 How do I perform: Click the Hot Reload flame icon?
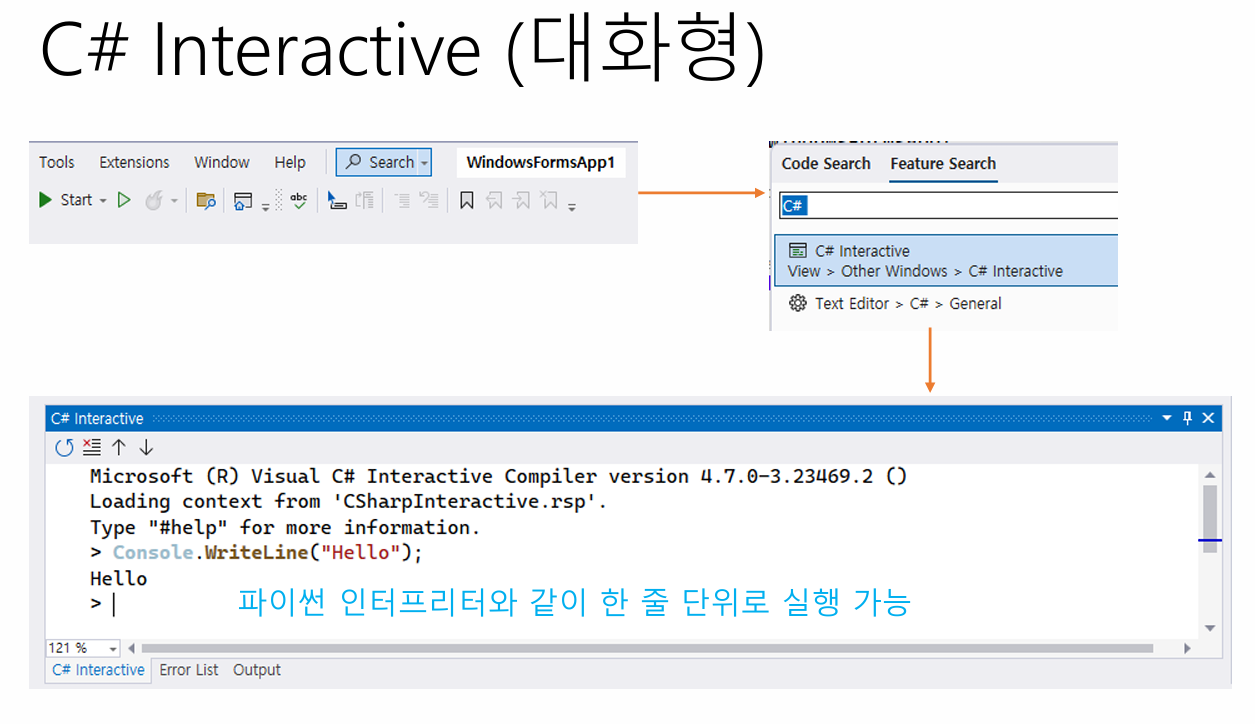(x=154, y=200)
